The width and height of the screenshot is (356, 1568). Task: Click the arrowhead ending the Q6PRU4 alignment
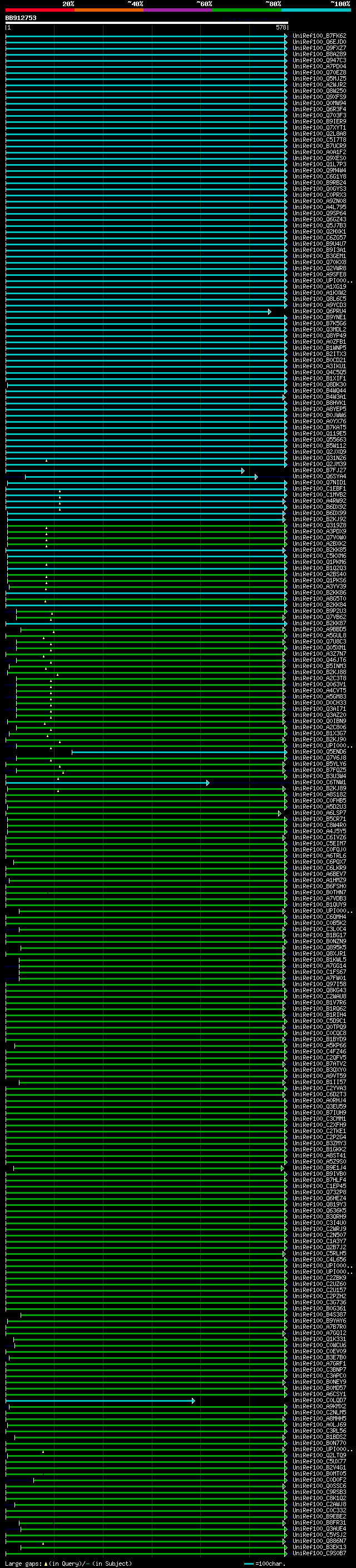[270, 311]
